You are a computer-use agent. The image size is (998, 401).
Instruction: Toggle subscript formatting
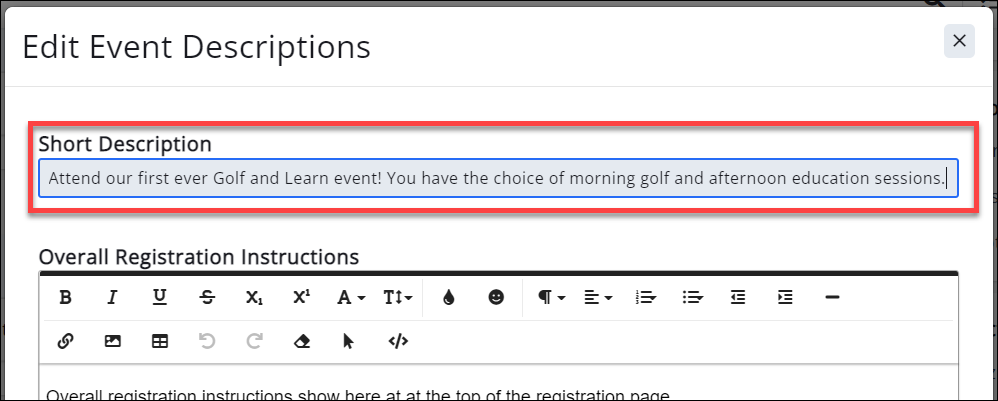pyautogui.click(x=253, y=297)
